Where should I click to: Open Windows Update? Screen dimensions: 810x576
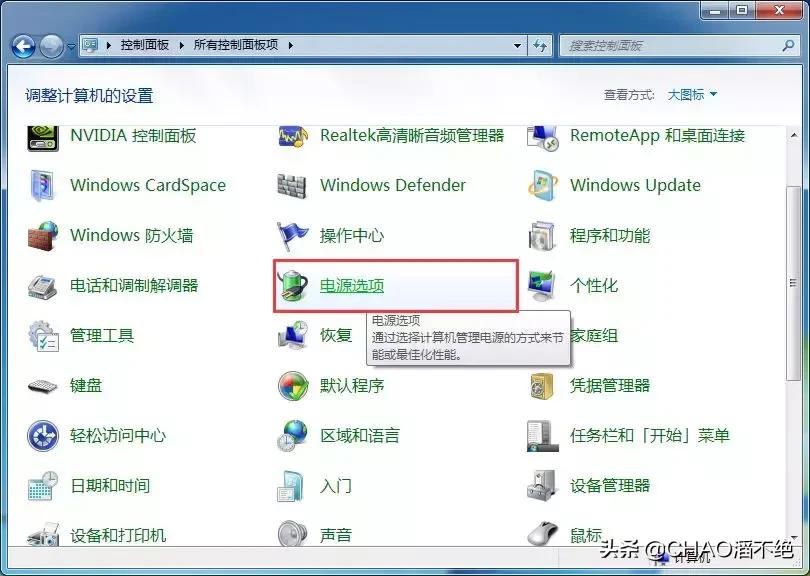tap(636, 186)
